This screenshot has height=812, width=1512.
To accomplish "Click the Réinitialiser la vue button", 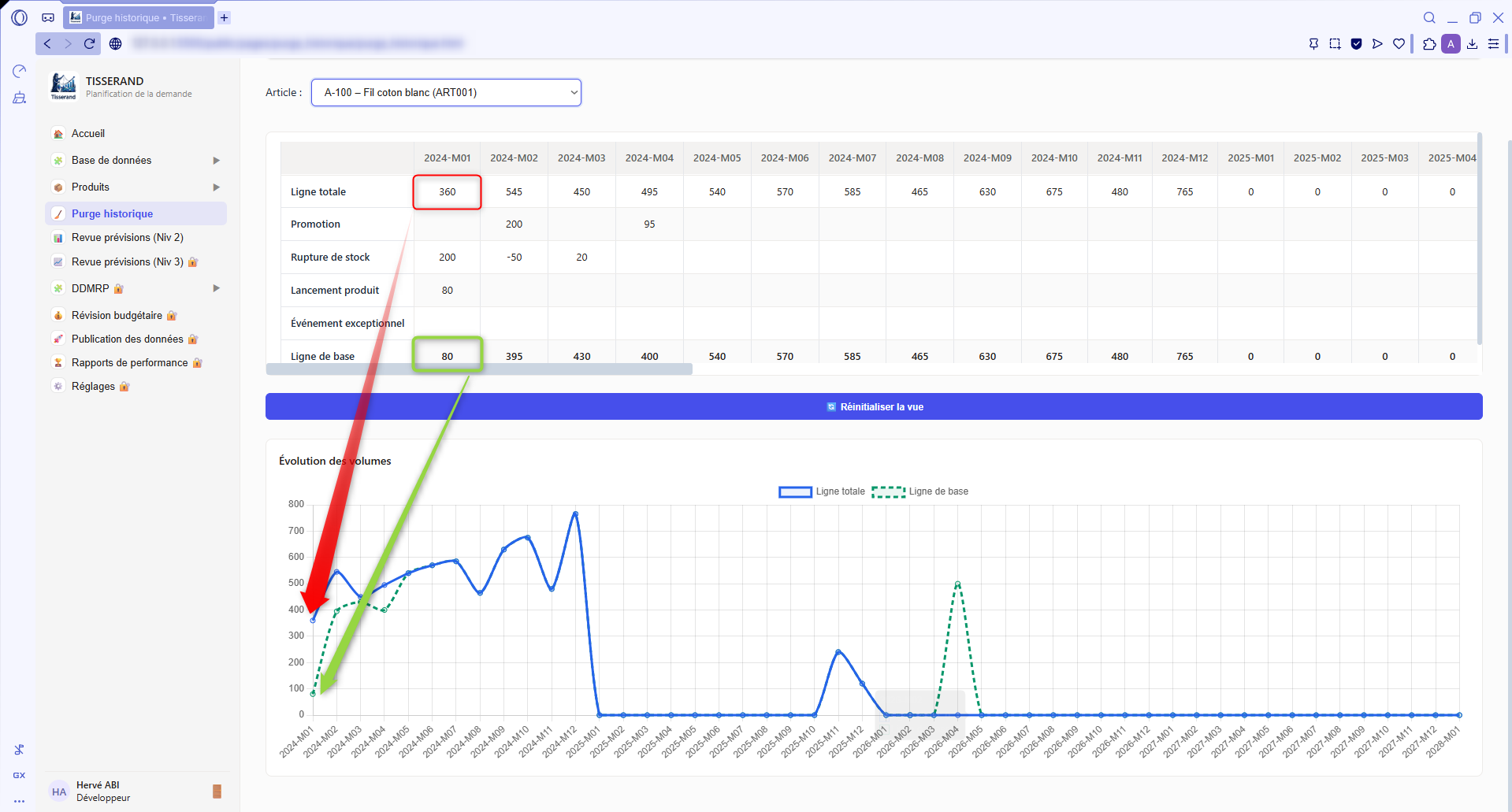I will click(x=874, y=406).
